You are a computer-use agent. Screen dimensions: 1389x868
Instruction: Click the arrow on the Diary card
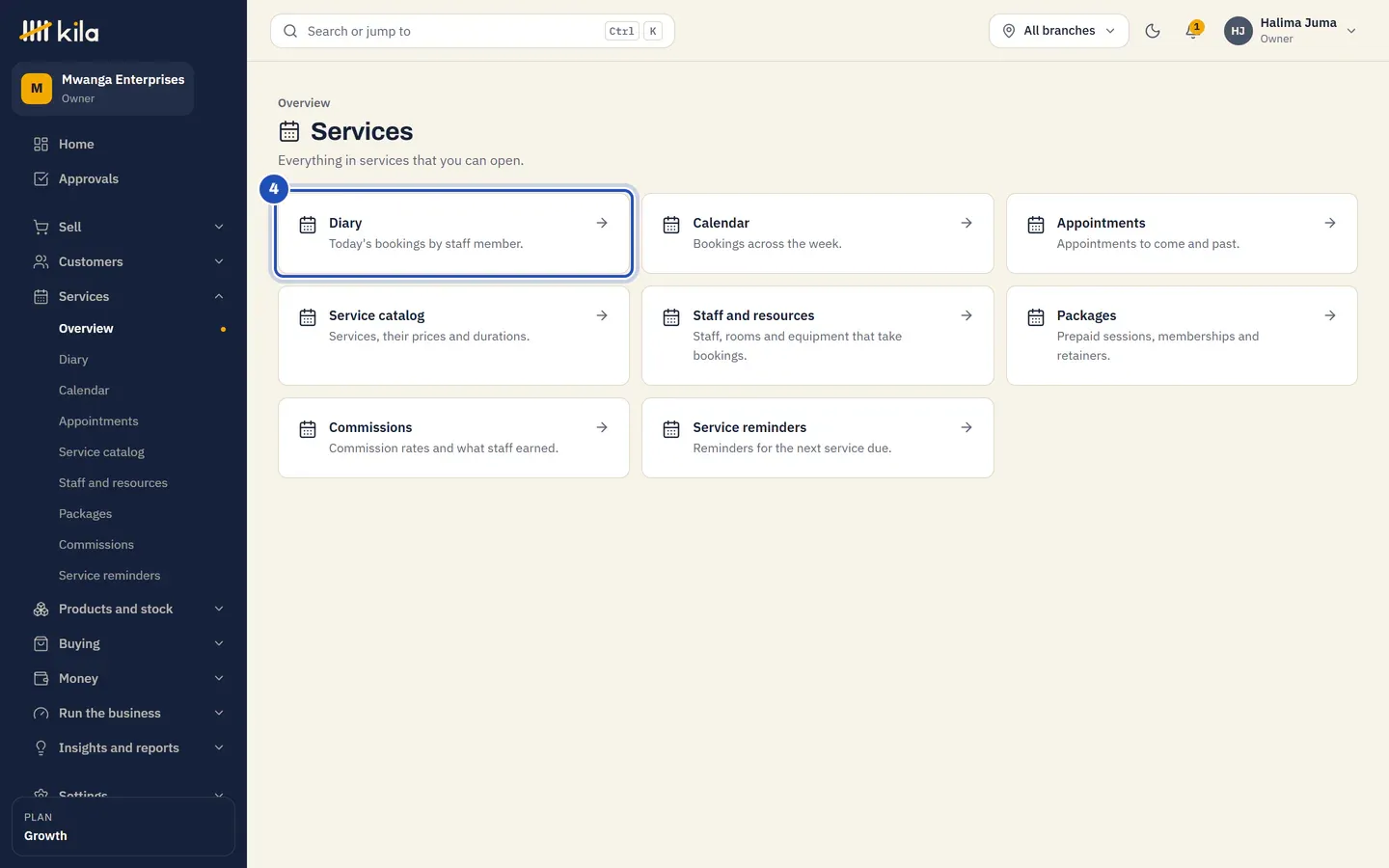[x=602, y=223]
